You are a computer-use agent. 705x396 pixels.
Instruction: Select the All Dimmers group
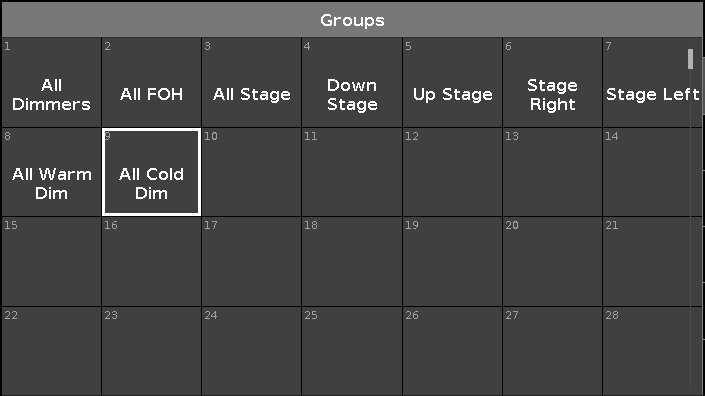(x=51, y=82)
